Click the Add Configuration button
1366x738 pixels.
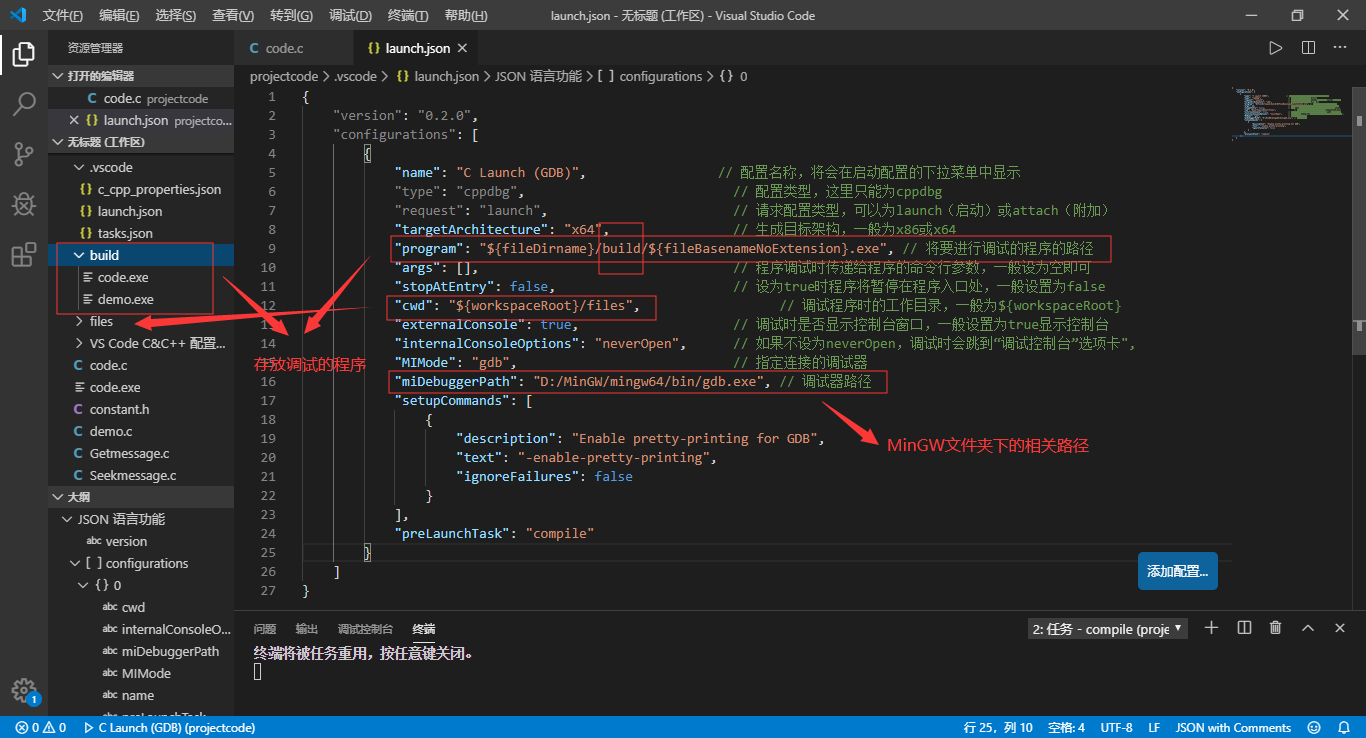click(x=1177, y=571)
